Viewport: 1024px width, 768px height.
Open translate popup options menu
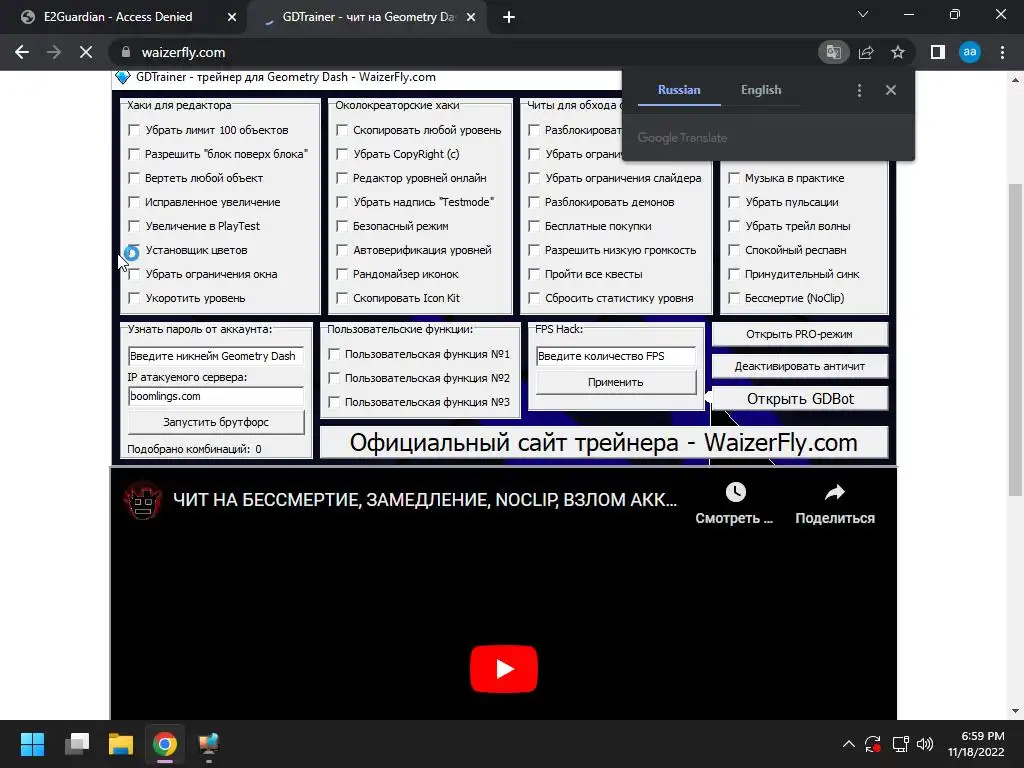859,90
